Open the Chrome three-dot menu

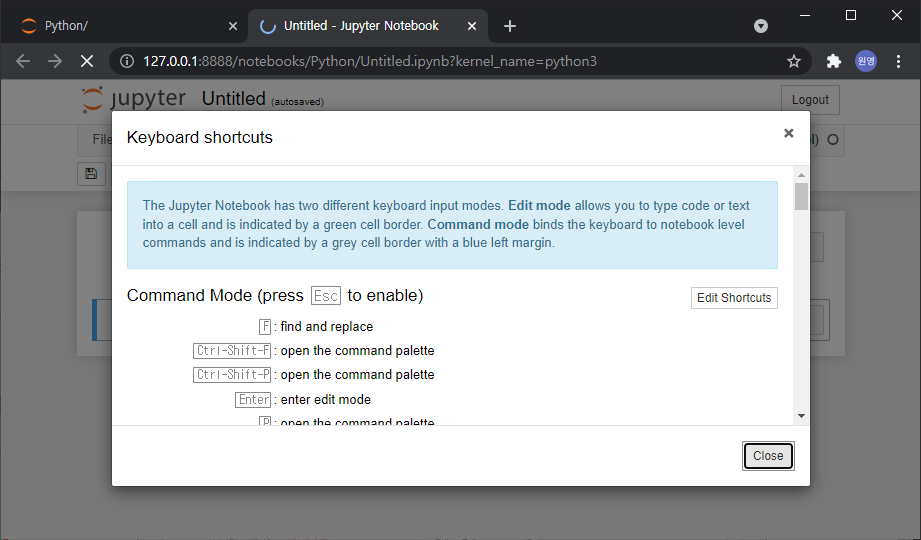point(898,61)
